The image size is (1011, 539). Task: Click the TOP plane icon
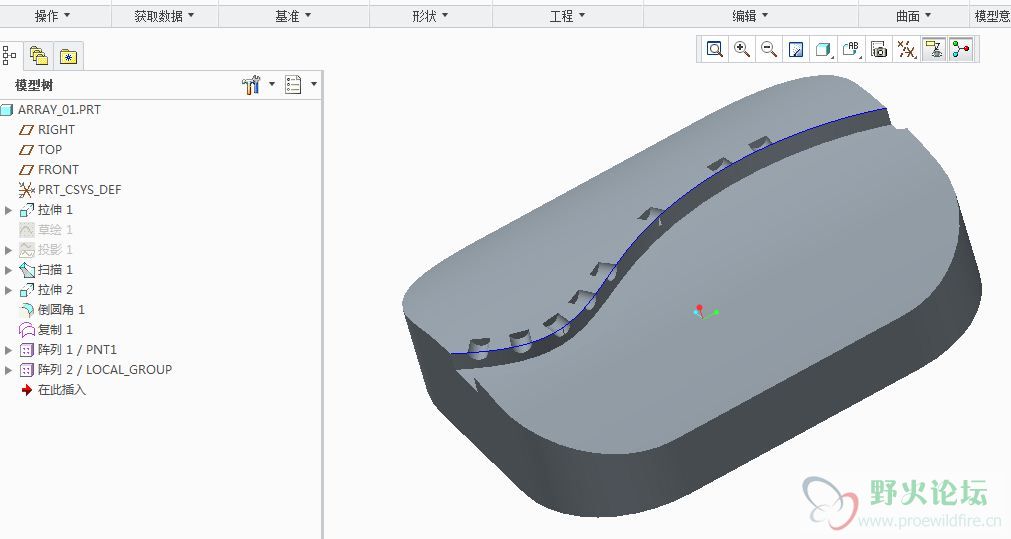(x=26, y=150)
